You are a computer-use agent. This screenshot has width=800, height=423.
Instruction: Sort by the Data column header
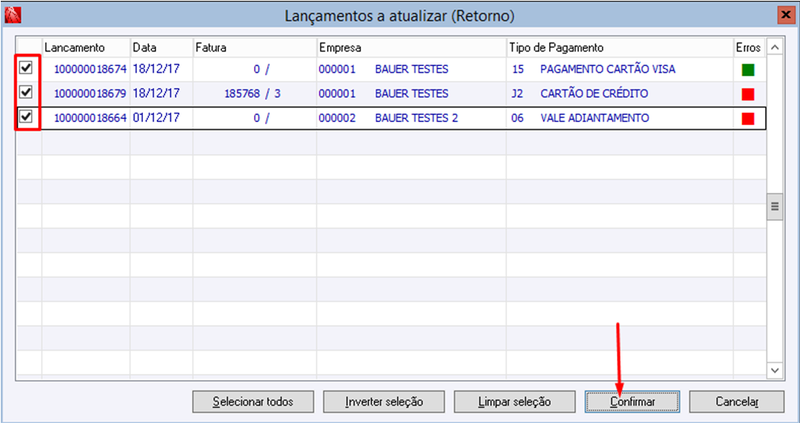[x=161, y=47]
